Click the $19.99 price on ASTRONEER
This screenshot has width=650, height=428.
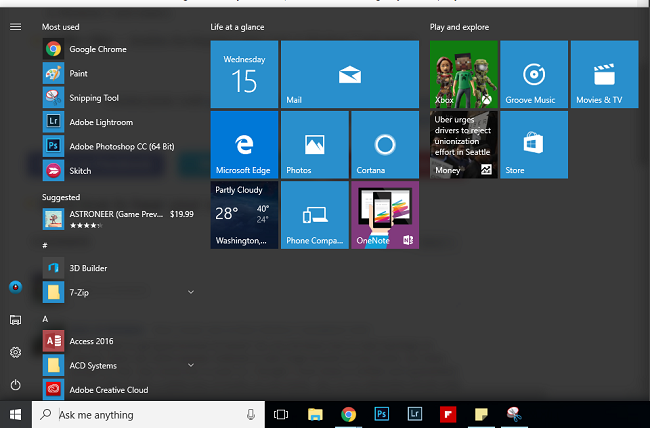pos(182,214)
